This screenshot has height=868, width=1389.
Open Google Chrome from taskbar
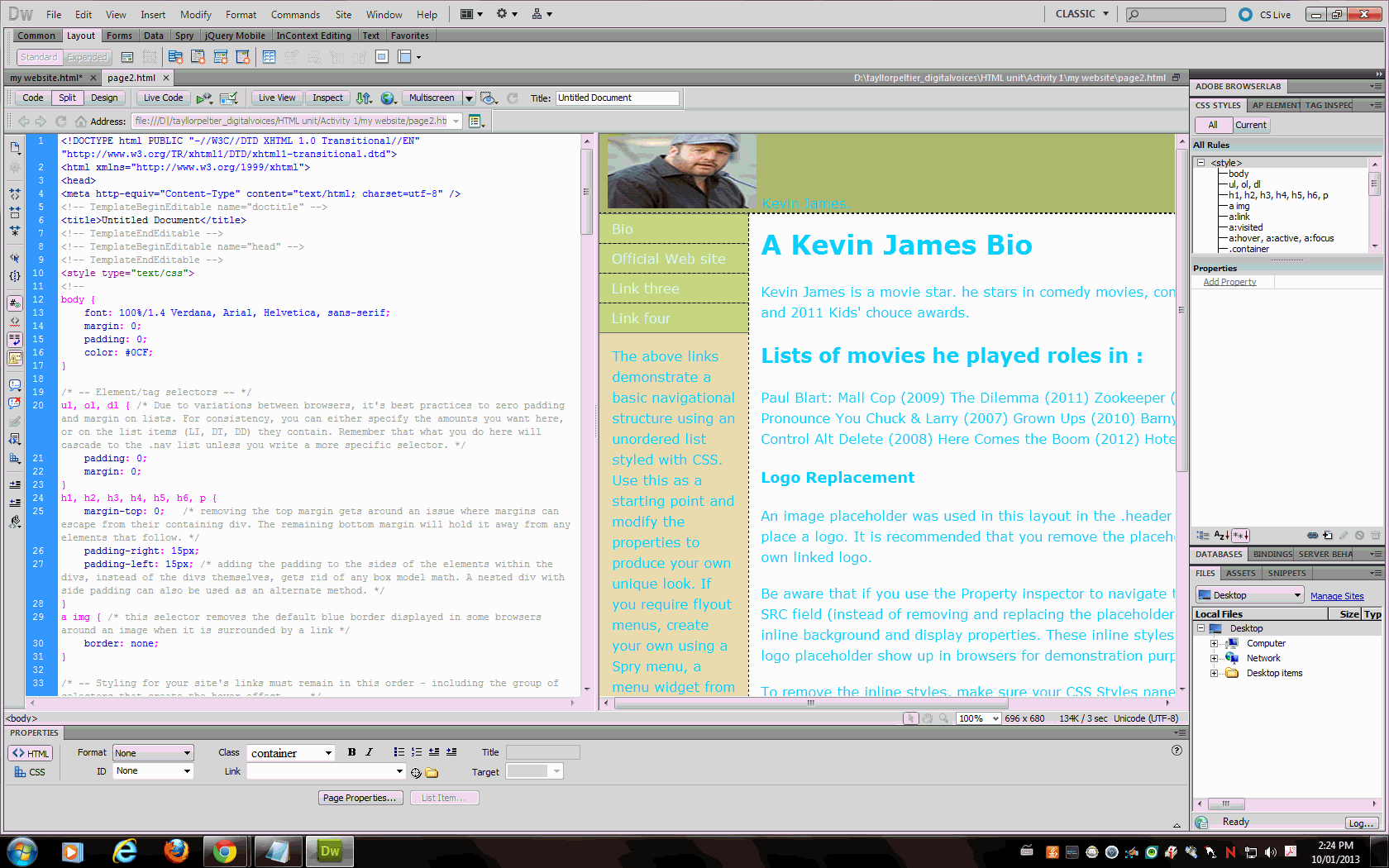[x=226, y=851]
